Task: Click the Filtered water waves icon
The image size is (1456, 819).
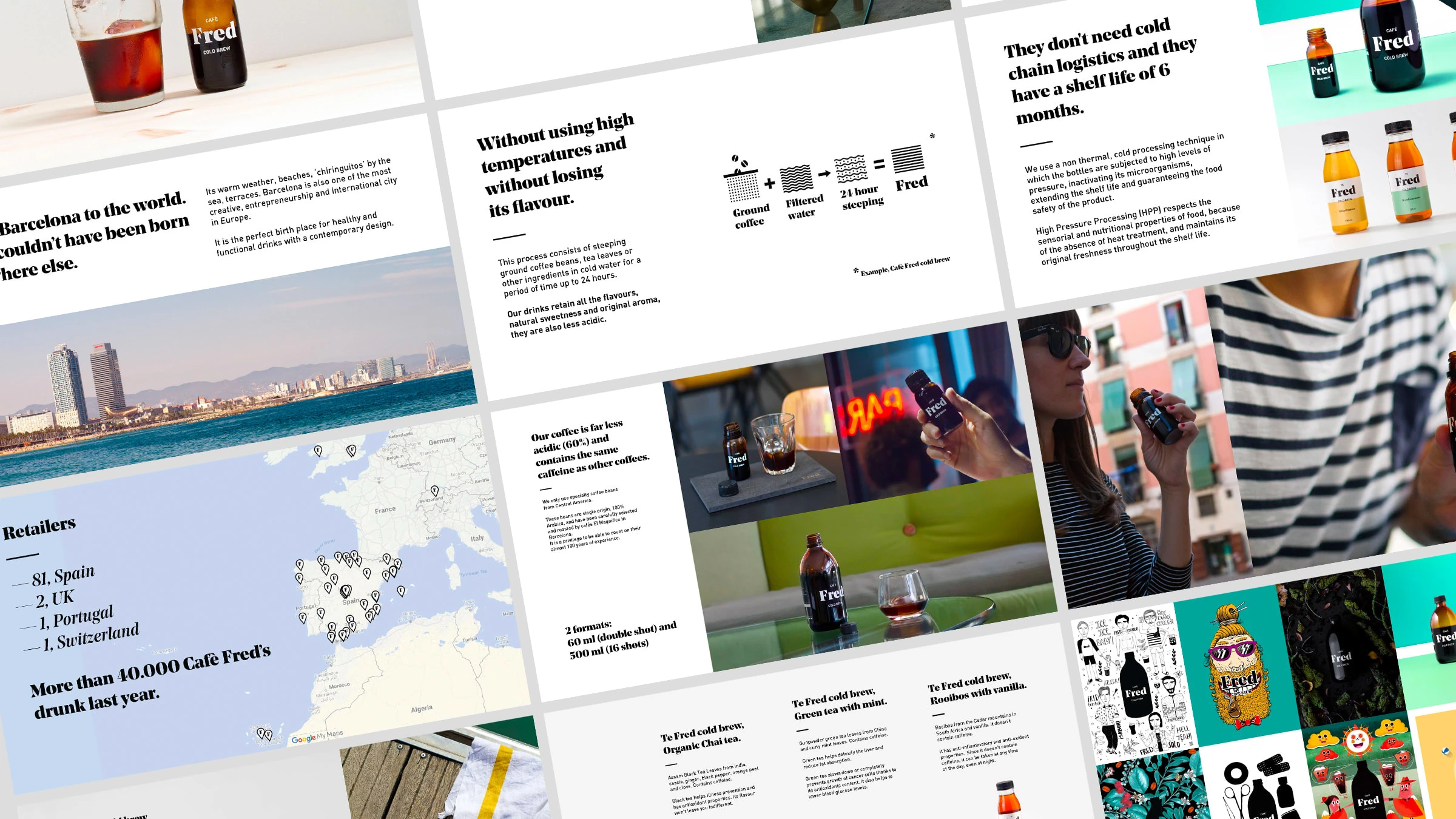Action: tap(796, 179)
